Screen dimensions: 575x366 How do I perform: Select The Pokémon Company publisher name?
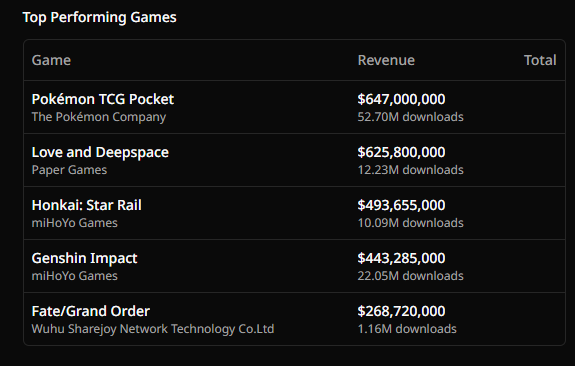click(x=99, y=117)
